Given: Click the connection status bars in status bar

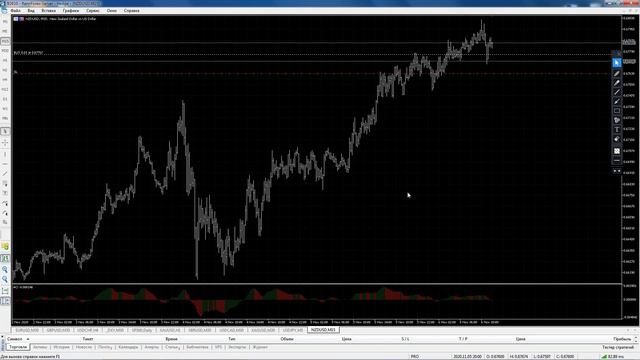Looking at the screenshot, I should [x=604, y=356].
